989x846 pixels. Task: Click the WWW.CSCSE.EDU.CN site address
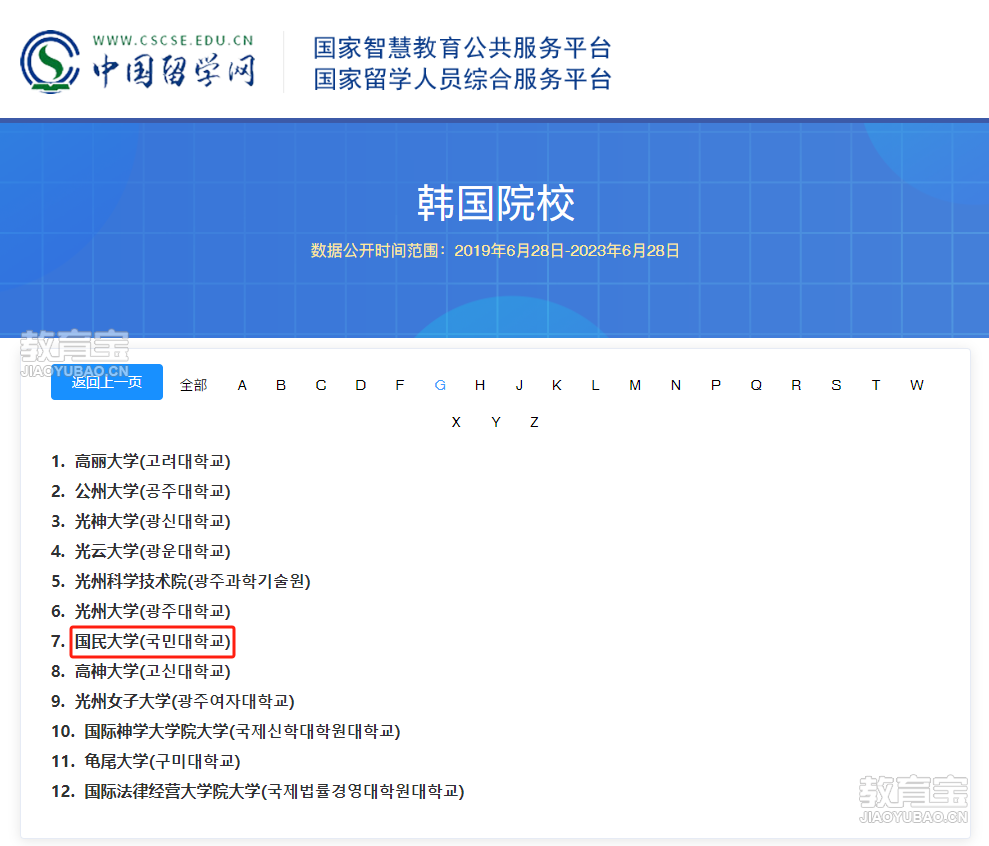click(173, 40)
